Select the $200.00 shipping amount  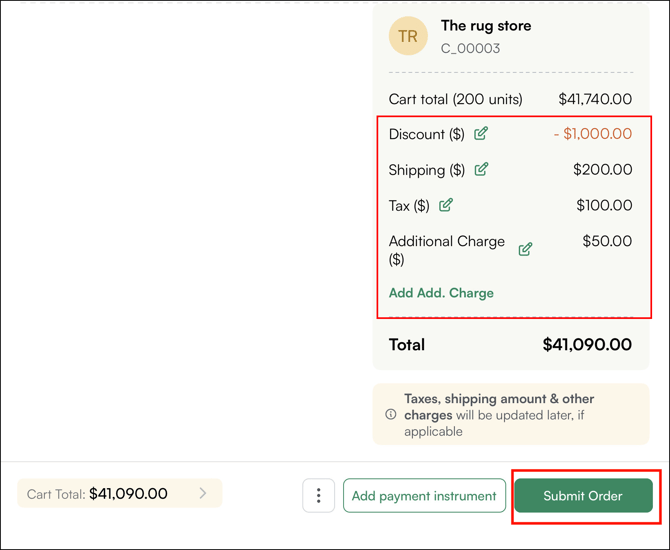pos(602,169)
